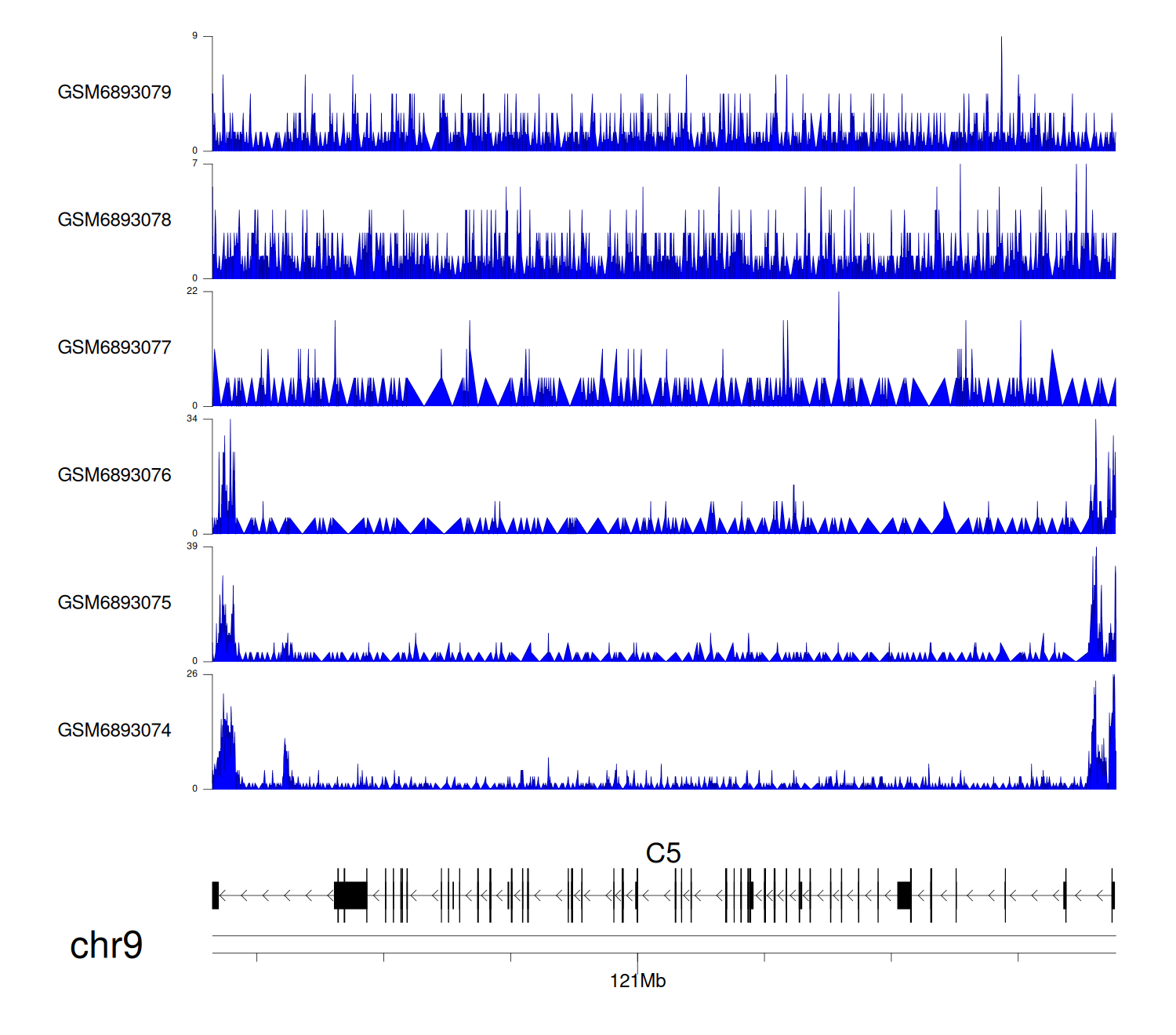Viewport: 1176px width, 1035px height.
Task: Select the 121Mb axis position label
Action: point(637,981)
